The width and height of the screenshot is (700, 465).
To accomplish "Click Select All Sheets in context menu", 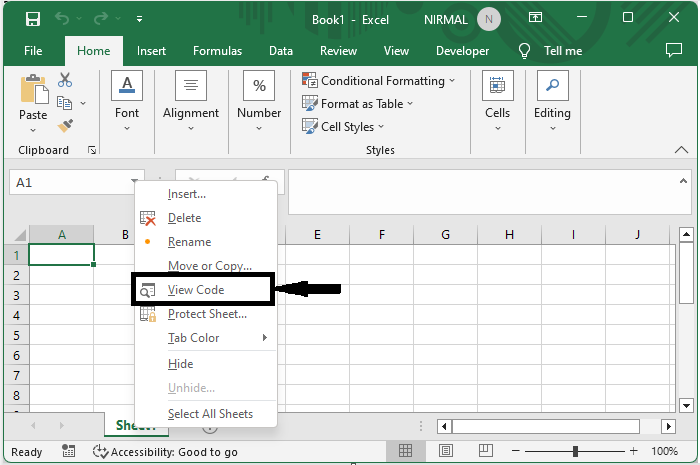I will [x=210, y=414].
